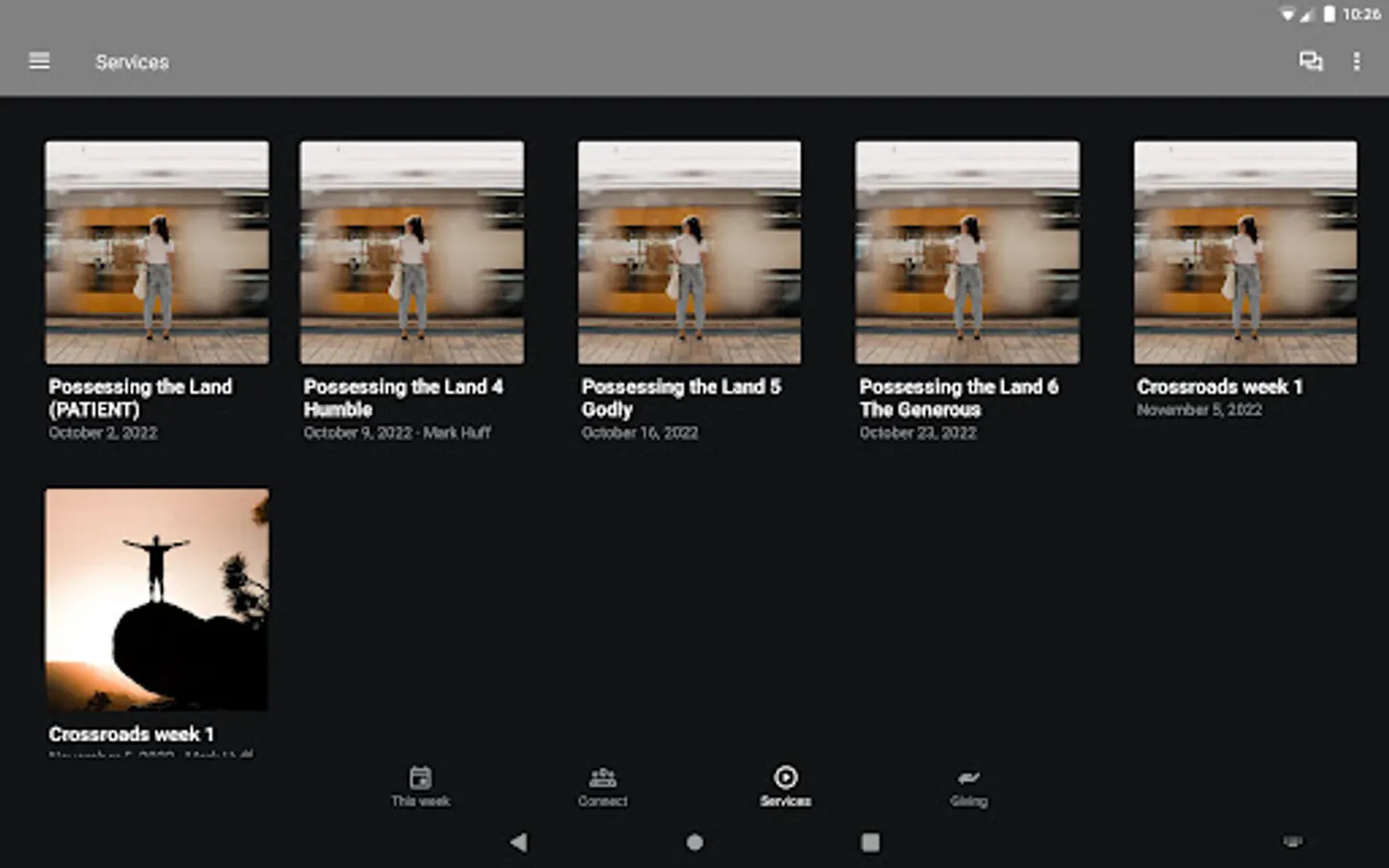1389x868 pixels.
Task: Open Possessing the Land 6 thumbnail
Action: coord(967,253)
